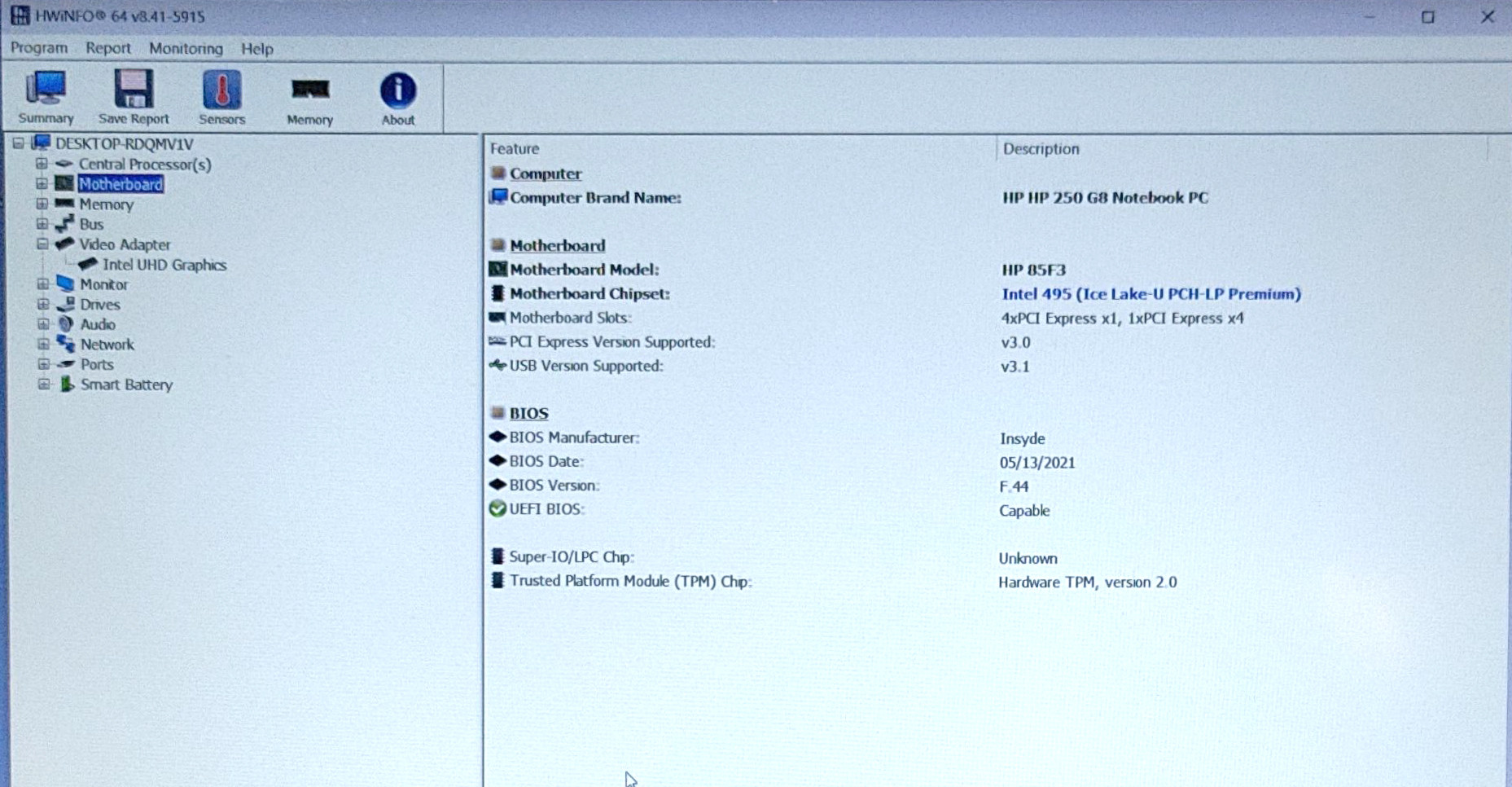This screenshot has width=1512, height=787.
Task: Click the Computer section heading
Action: tap(546, 174)
